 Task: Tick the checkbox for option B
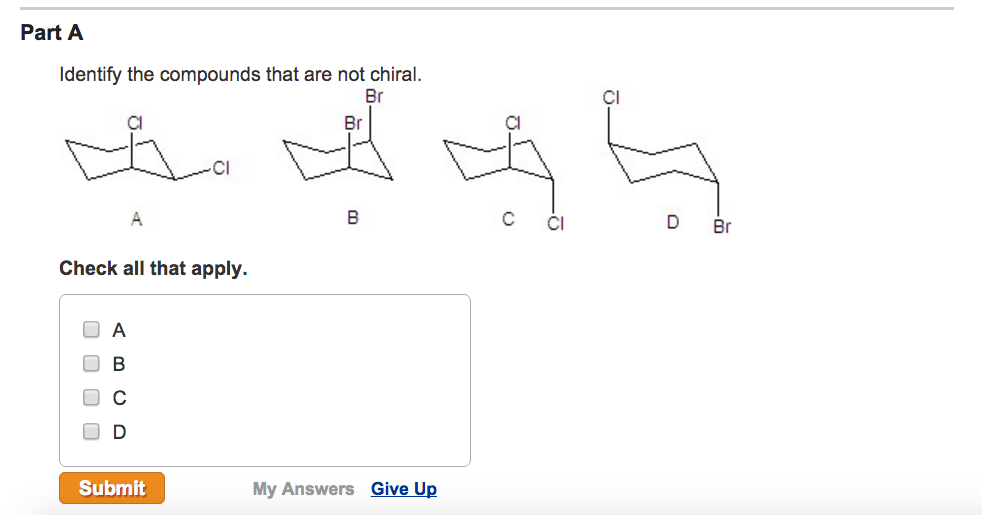(x=92, y=363)
